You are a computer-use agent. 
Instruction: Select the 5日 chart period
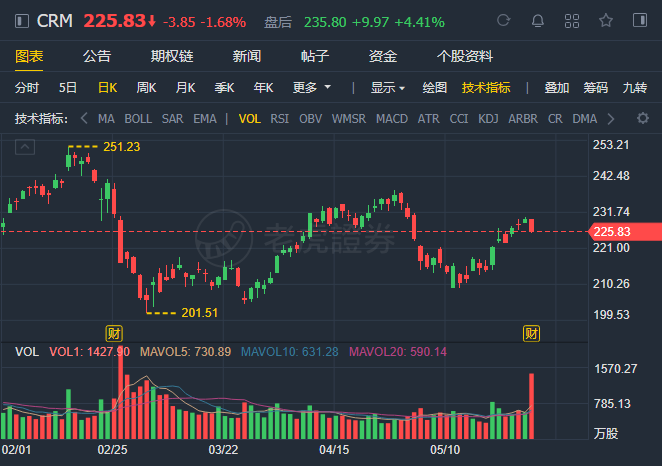point(68,88)
